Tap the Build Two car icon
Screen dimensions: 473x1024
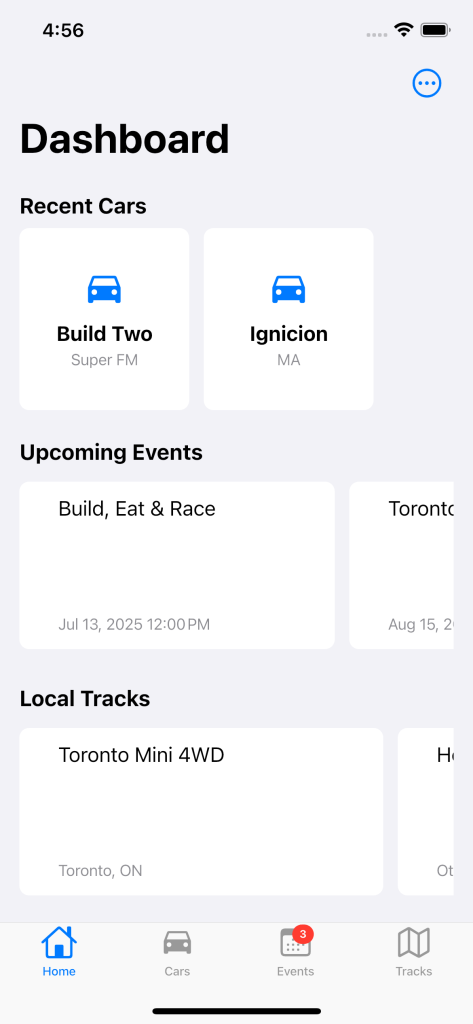coord(105,289)
